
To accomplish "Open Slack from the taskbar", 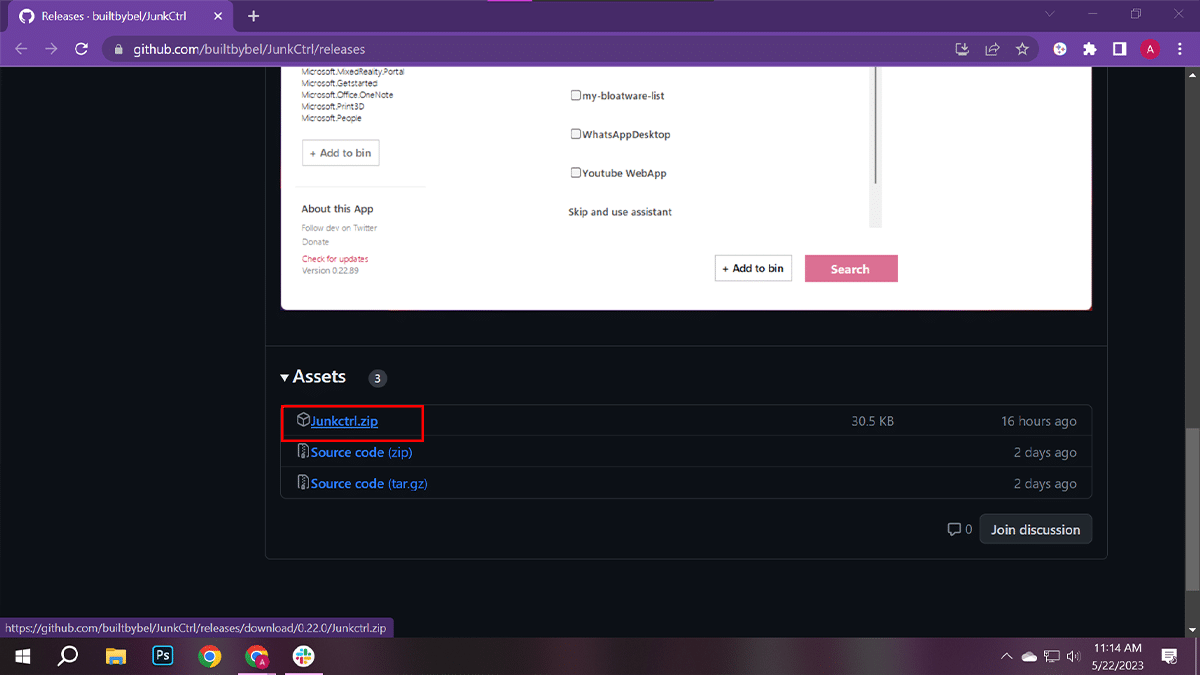I will coord(303,656).
